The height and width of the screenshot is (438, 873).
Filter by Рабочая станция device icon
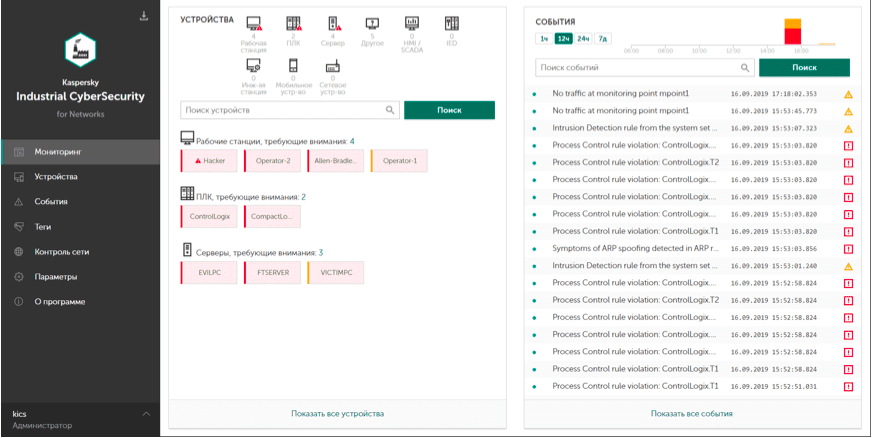coord(254,23)
